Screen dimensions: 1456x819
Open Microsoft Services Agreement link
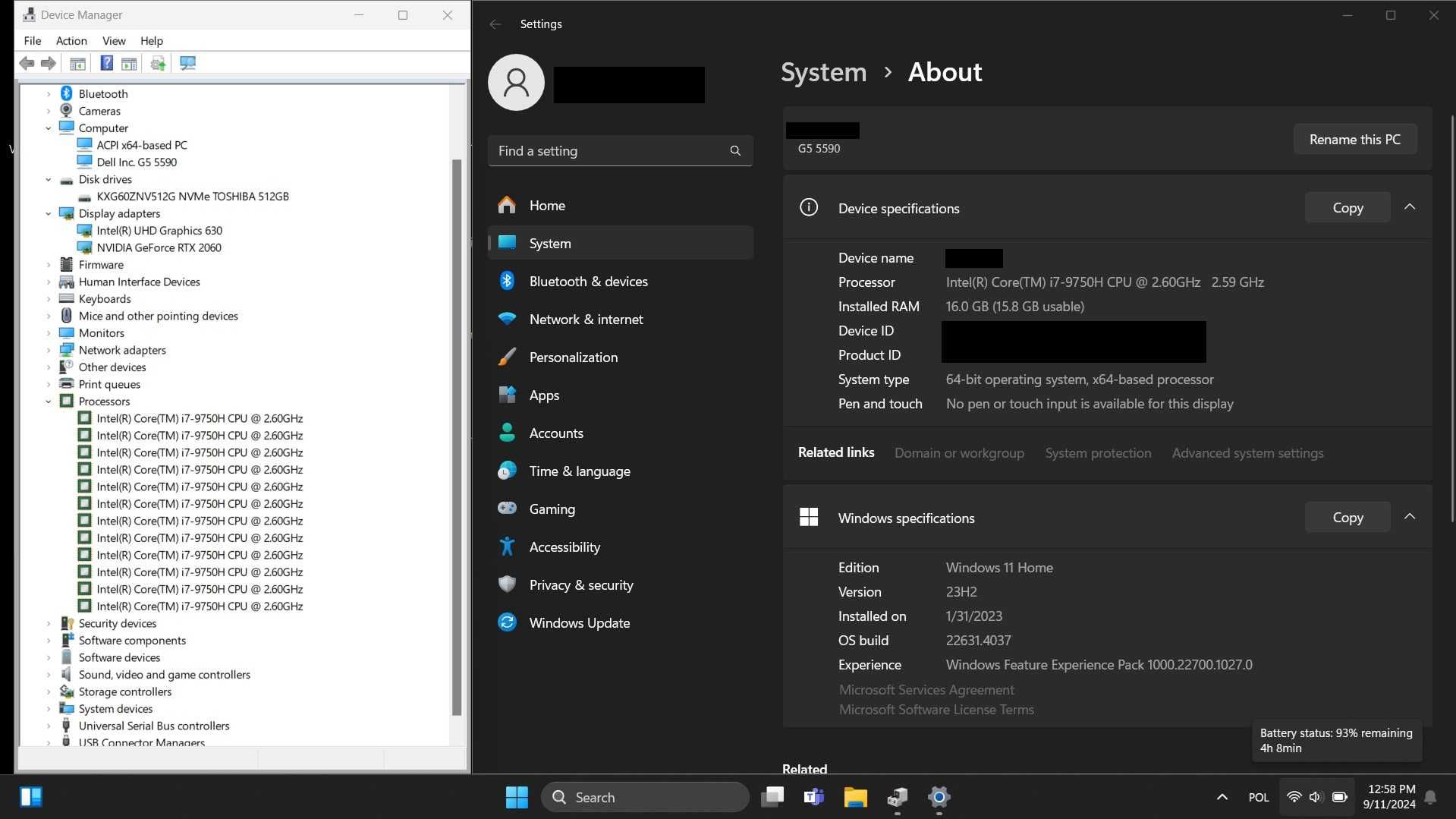point(926,690)
